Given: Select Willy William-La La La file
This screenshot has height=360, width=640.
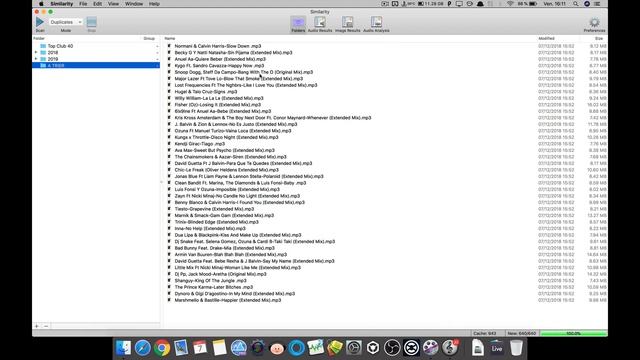Looking at the screenshot, I should (219, 98).
